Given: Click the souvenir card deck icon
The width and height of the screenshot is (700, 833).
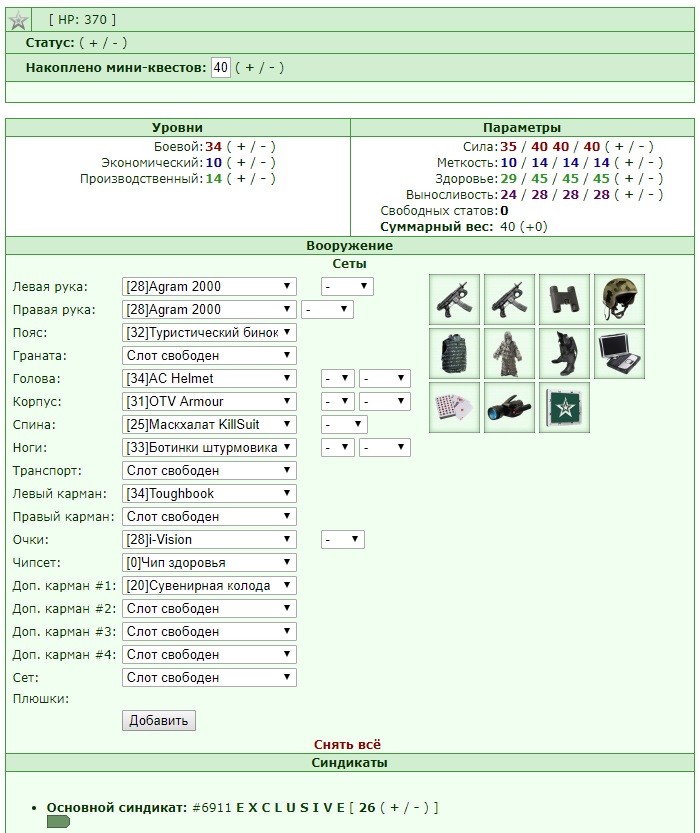Looking at the screenshot, I should (455, 407).
